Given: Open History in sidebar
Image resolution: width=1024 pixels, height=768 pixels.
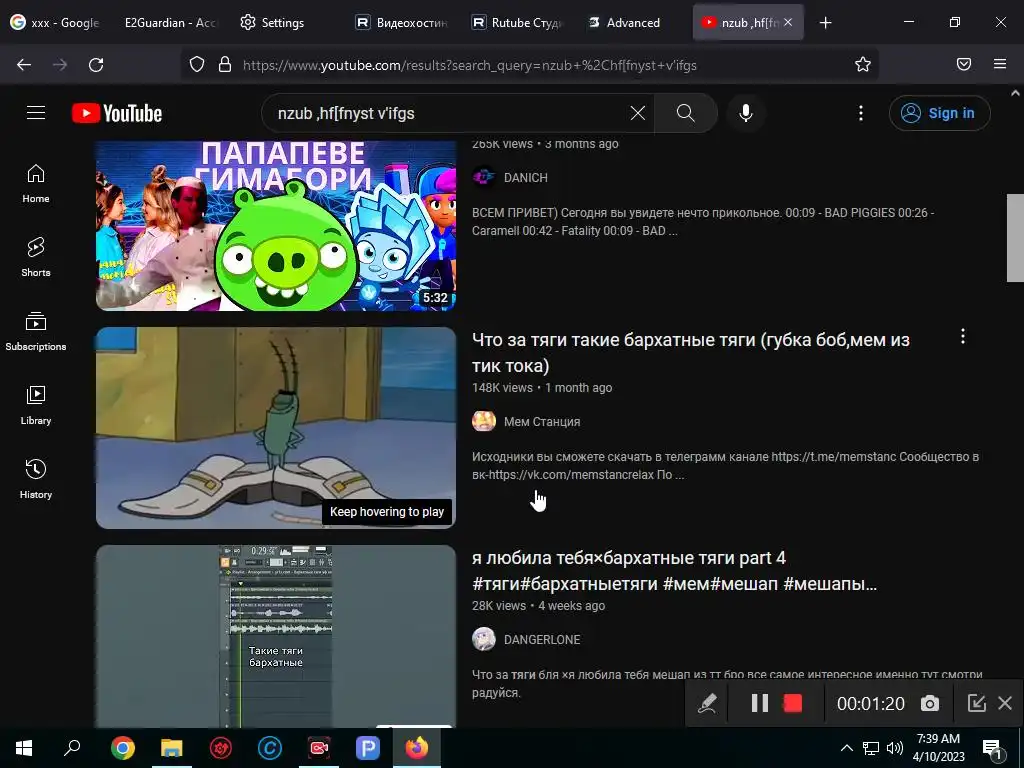Looking at the screenshot, I should point(36,479).
